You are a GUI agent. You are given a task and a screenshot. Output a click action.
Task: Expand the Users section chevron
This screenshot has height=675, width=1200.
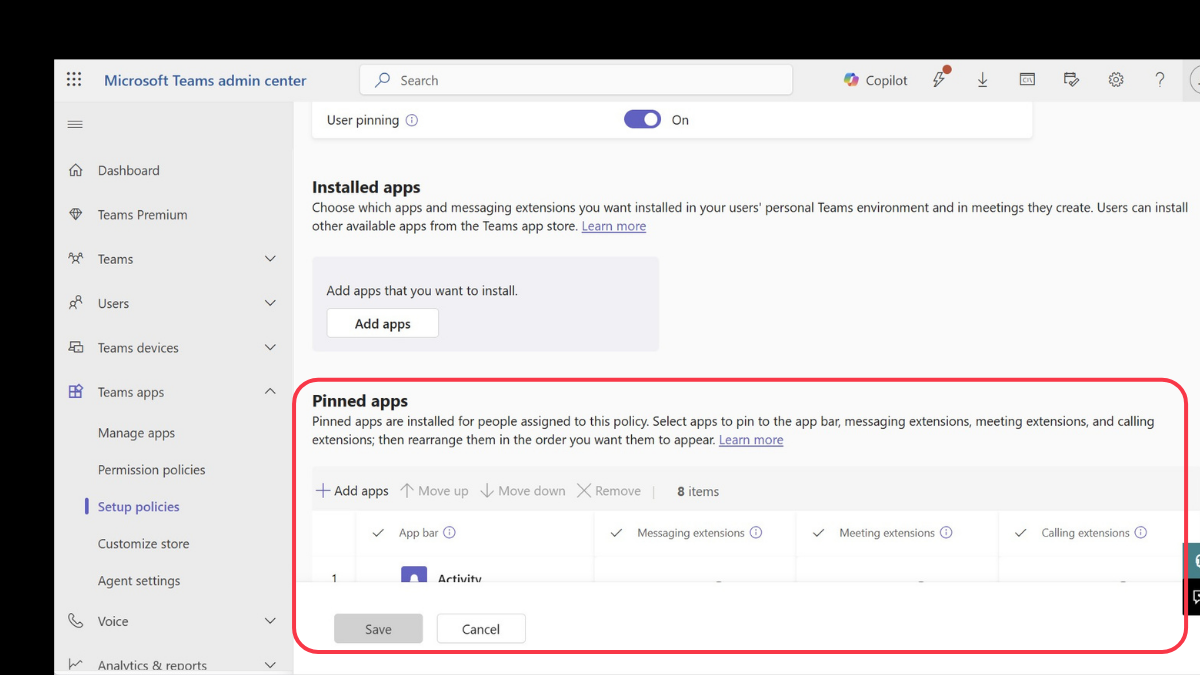270,303
